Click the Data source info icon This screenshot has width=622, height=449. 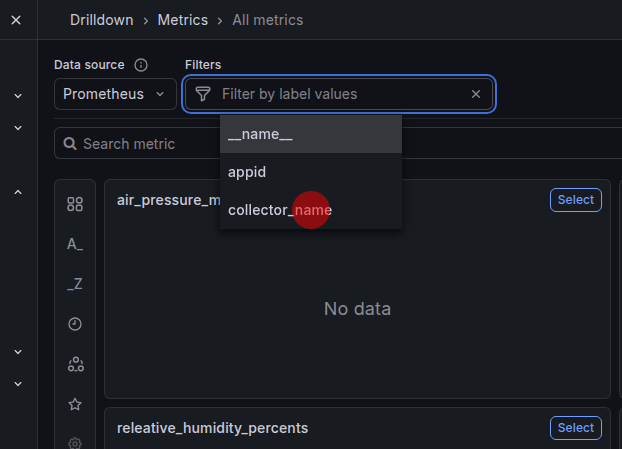tap(141, 65)
